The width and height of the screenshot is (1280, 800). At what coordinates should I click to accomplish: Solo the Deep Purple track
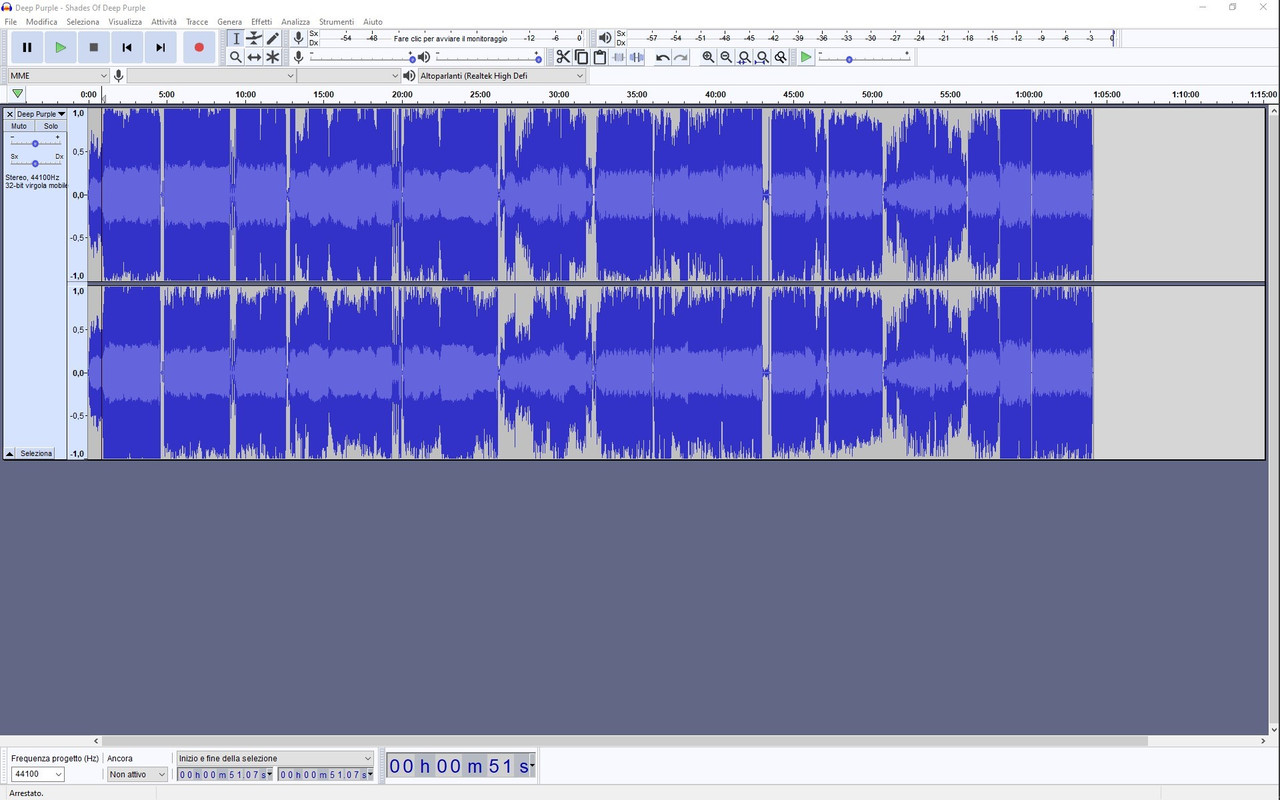50,126
